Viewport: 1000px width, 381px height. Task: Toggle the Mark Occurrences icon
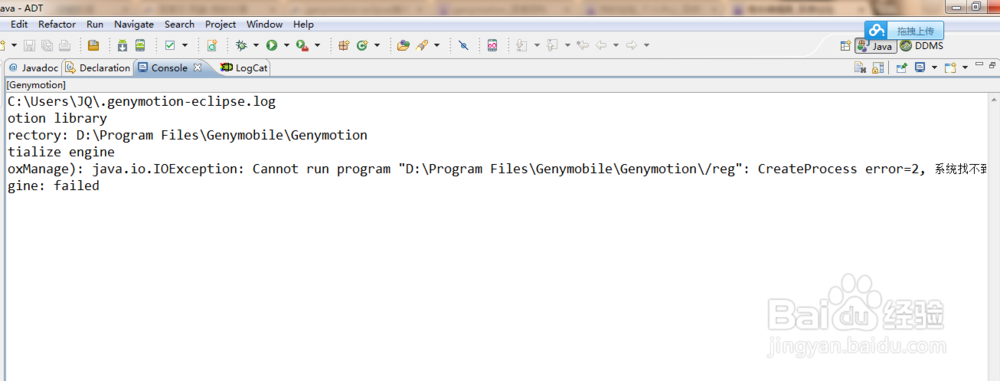coord(464,45)
